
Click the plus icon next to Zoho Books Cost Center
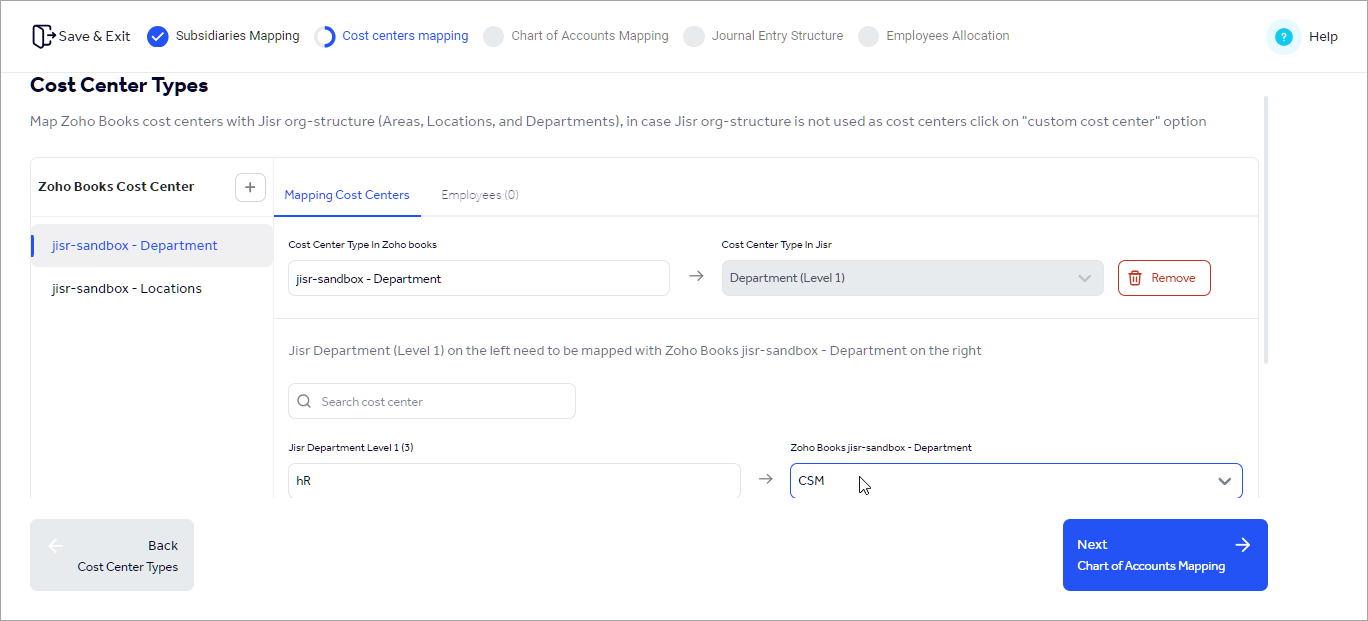250,187
